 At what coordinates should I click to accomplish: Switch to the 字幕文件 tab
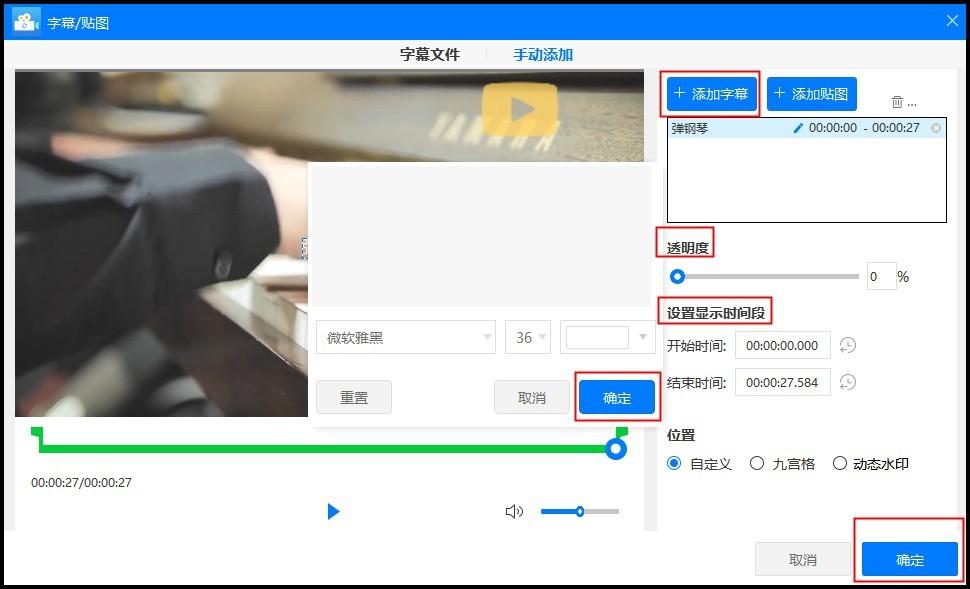[x=430, y=54]
